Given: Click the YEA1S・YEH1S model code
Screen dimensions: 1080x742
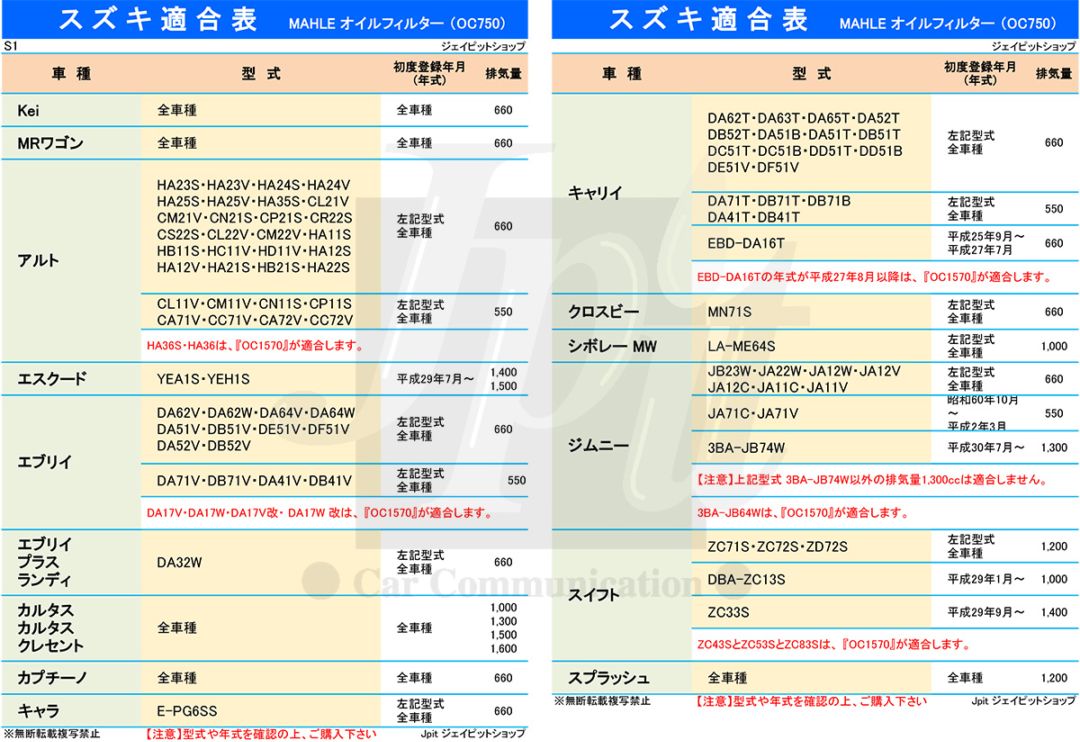Looking at the screenshot, I should click(x=203, y=379).
